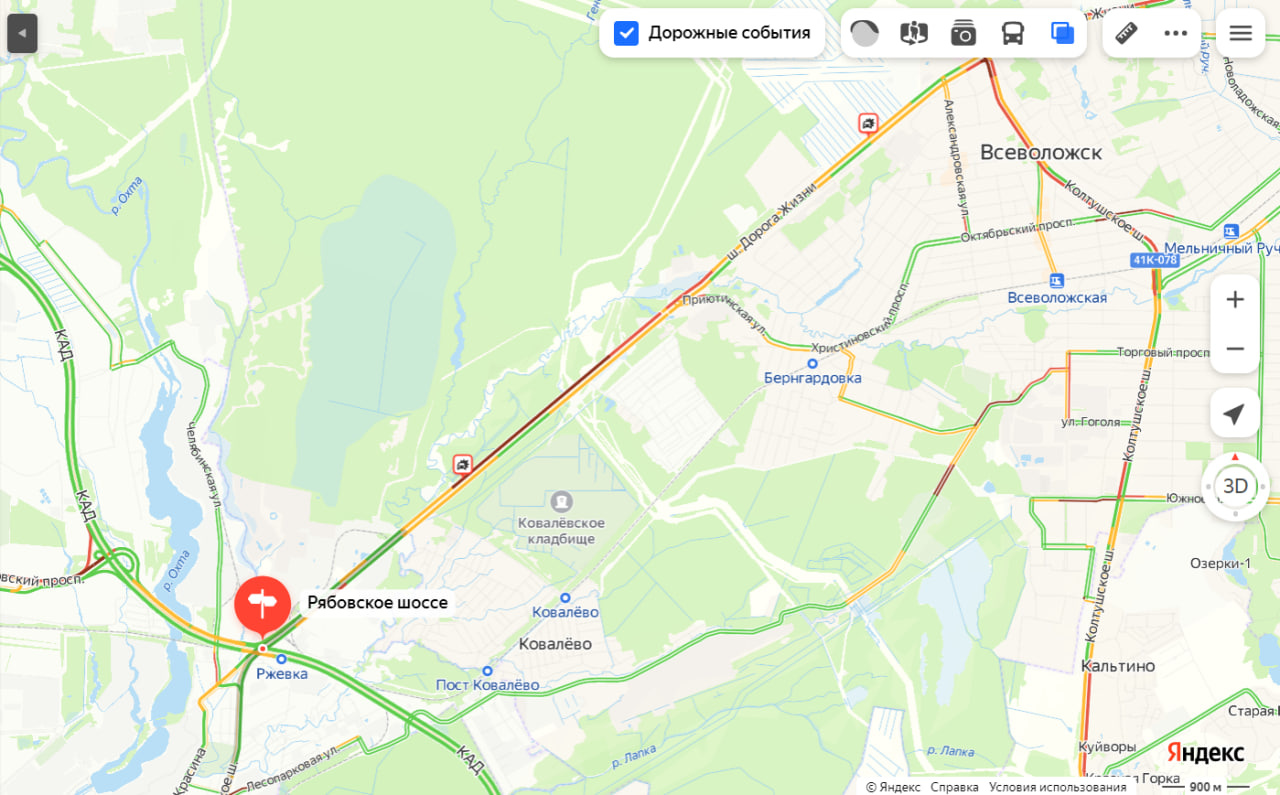Enable the public transport bus layer
The height and width of the screenshot is (795, 1280).
1013,33
